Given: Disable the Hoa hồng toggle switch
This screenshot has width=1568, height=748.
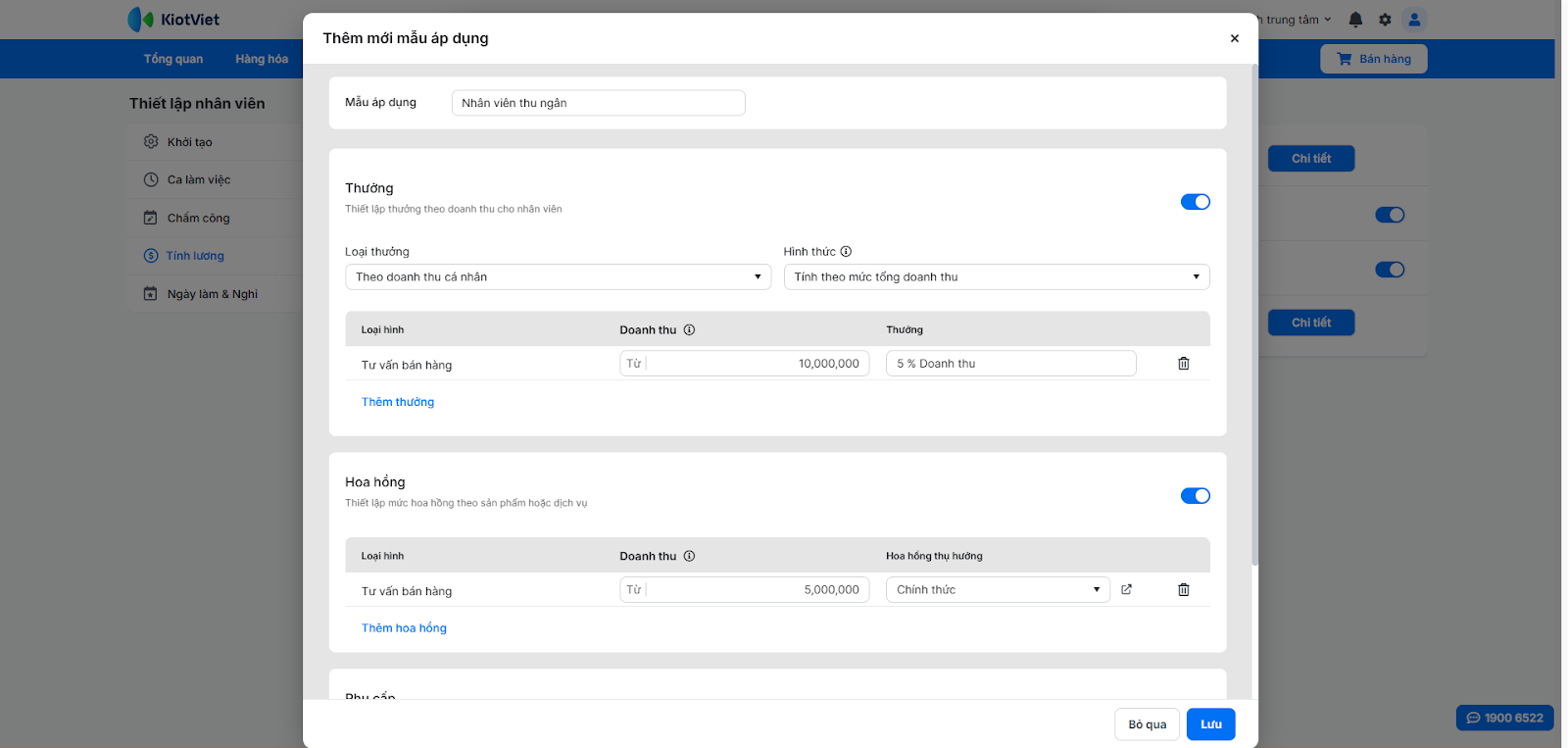Looking at the screenshot, I should point(1195,496).
